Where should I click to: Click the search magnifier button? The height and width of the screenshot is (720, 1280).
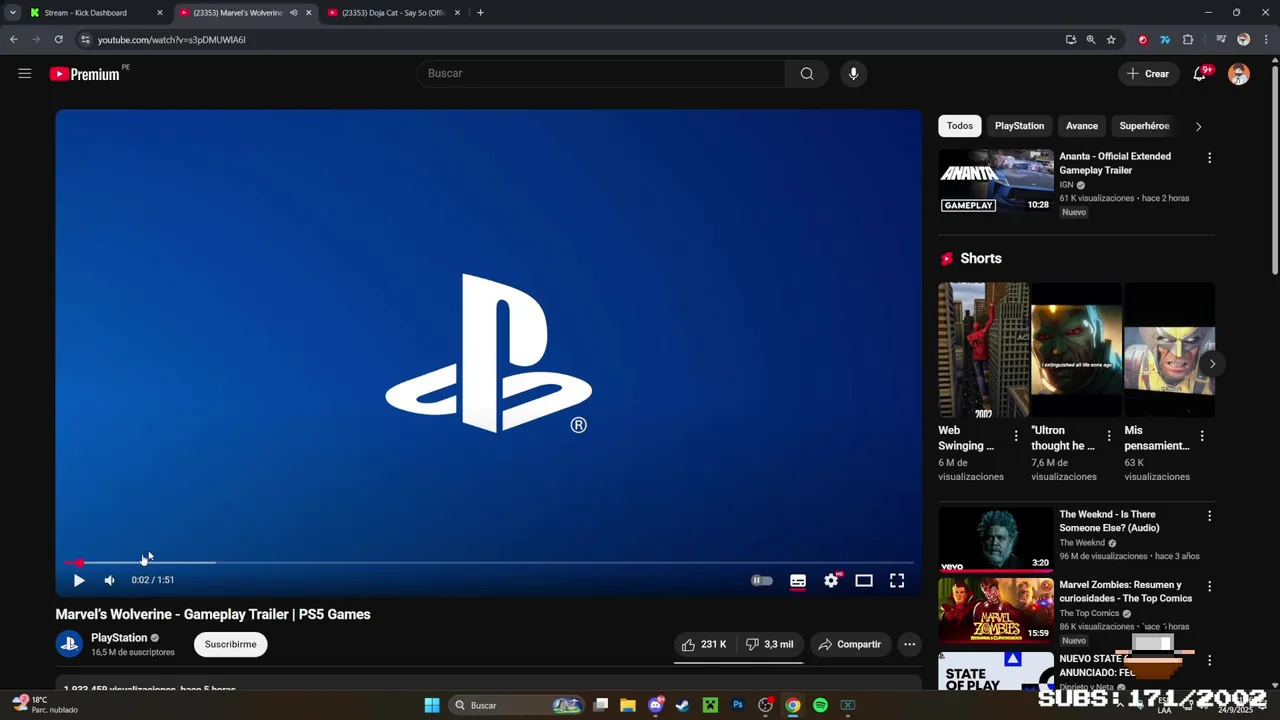(x=807, y=73)
